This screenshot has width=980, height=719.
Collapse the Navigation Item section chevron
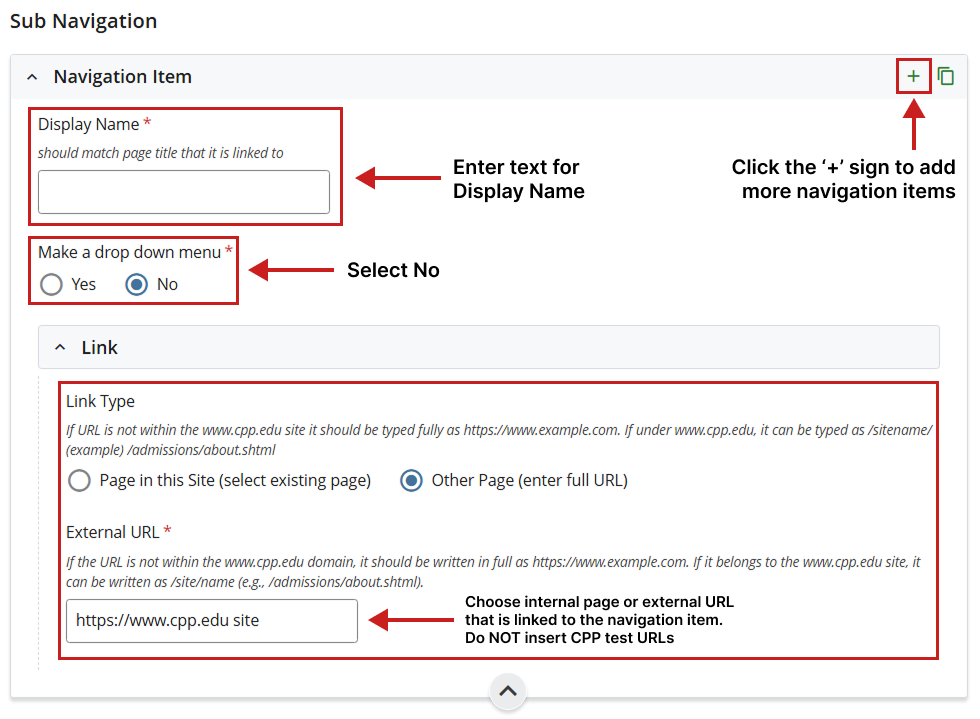click(32, 77)
